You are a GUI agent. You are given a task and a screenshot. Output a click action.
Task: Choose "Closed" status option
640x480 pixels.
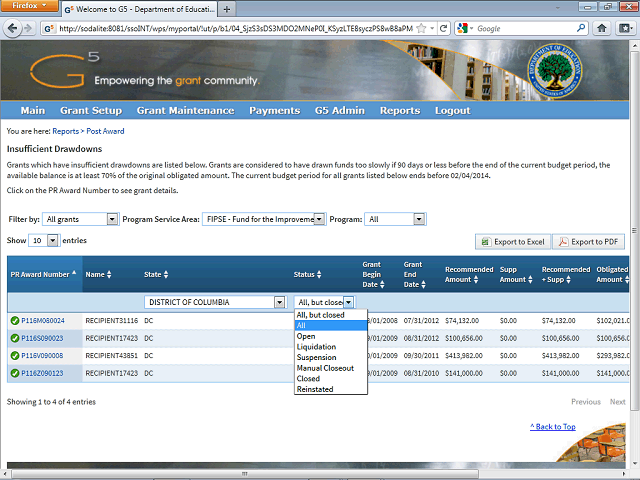point(331,379)
